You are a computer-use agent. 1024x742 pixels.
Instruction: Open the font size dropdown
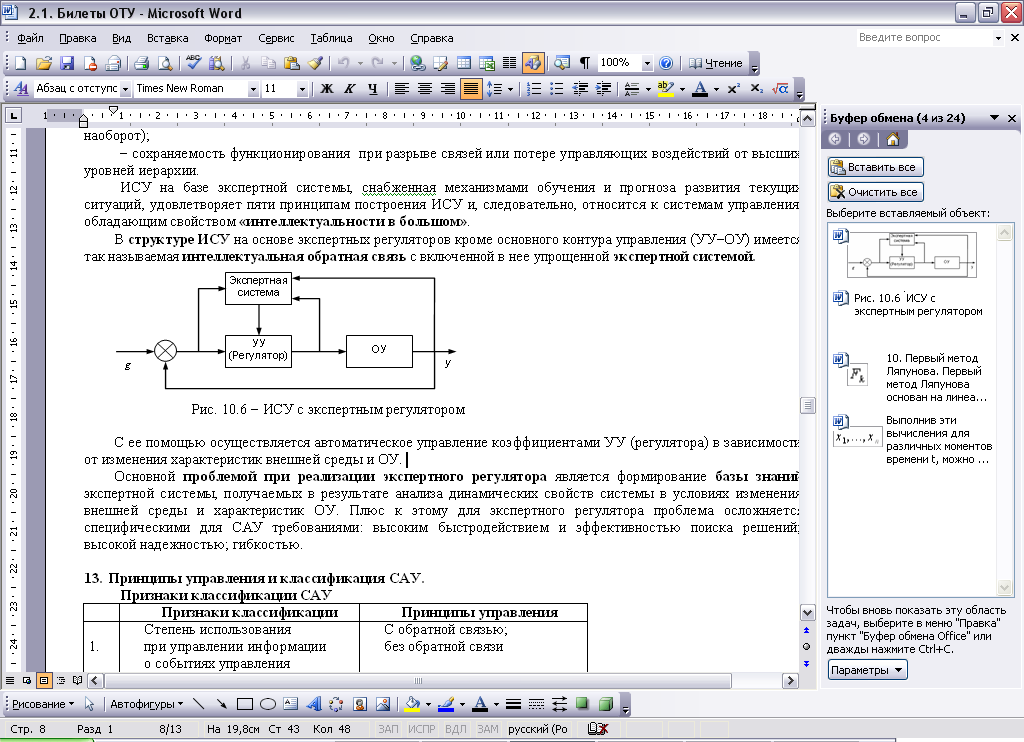302,88
